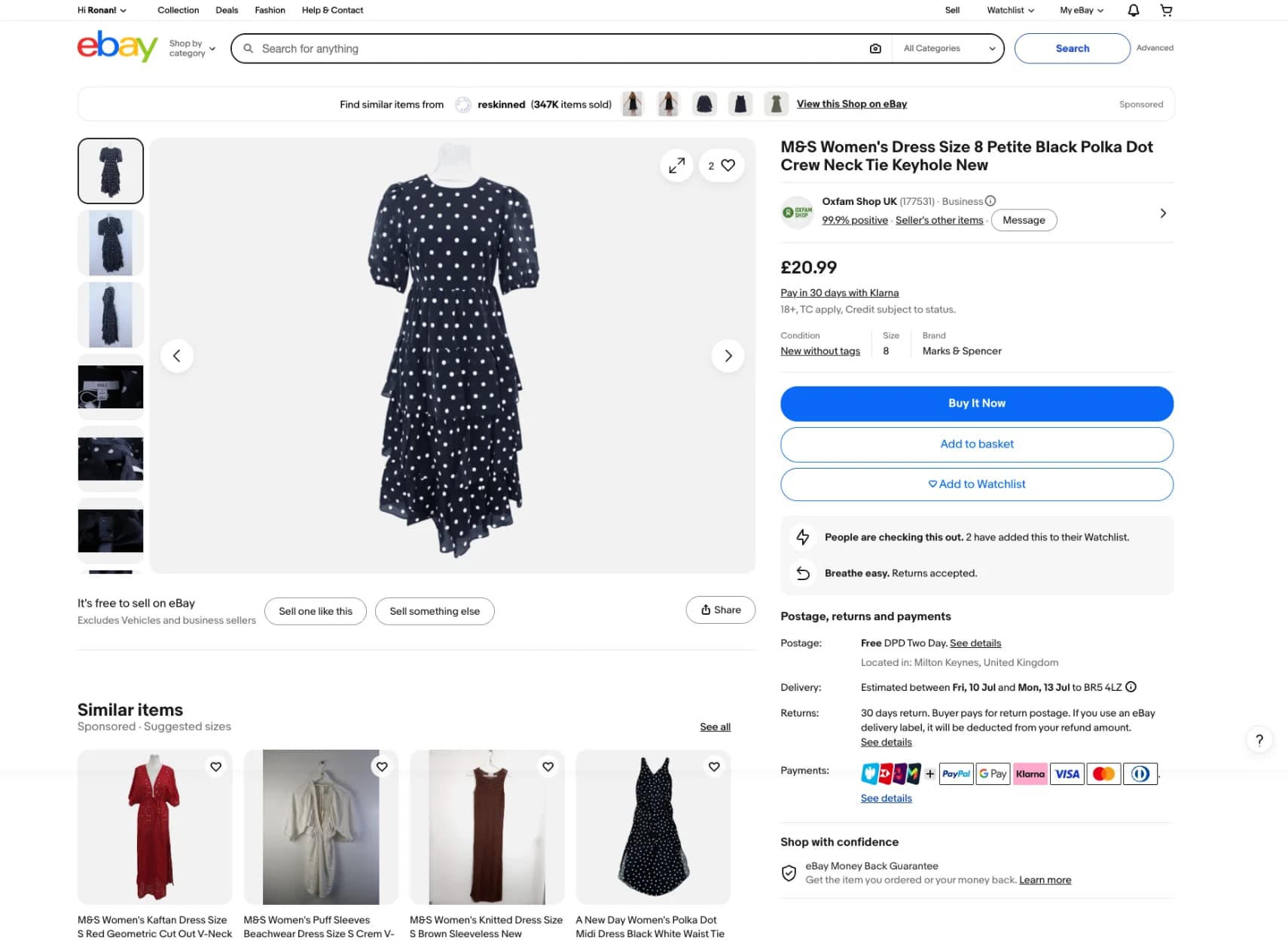1288x941 pixels.
Task: Favourite the red Kaftan Dress item
Action: (x=216, y=766)
